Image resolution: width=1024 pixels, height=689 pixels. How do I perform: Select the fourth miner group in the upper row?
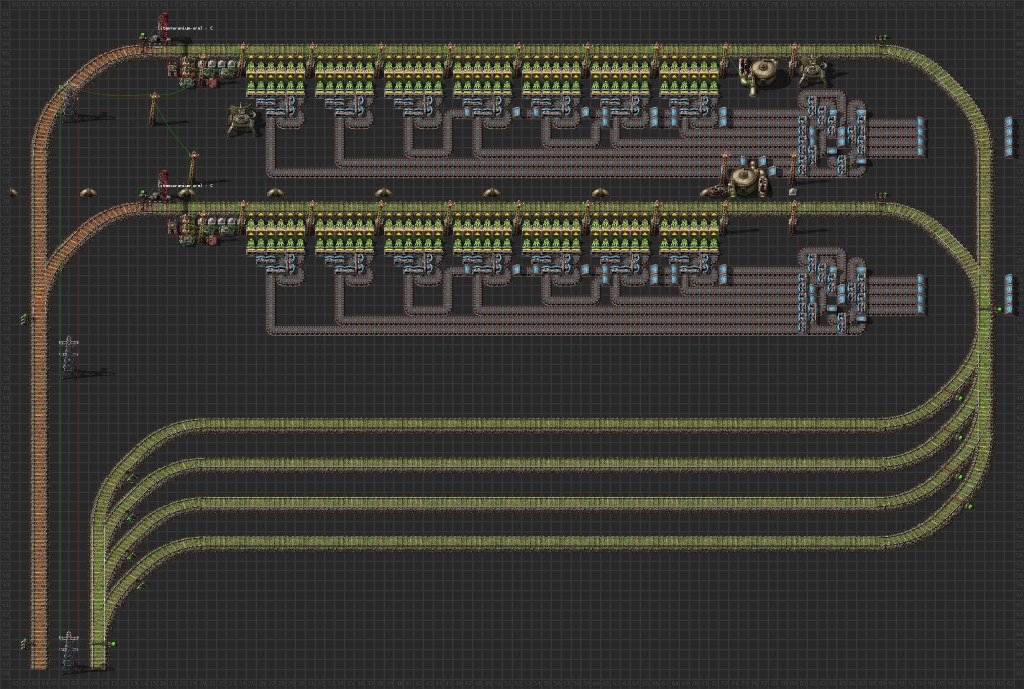(x=483, y=76)
